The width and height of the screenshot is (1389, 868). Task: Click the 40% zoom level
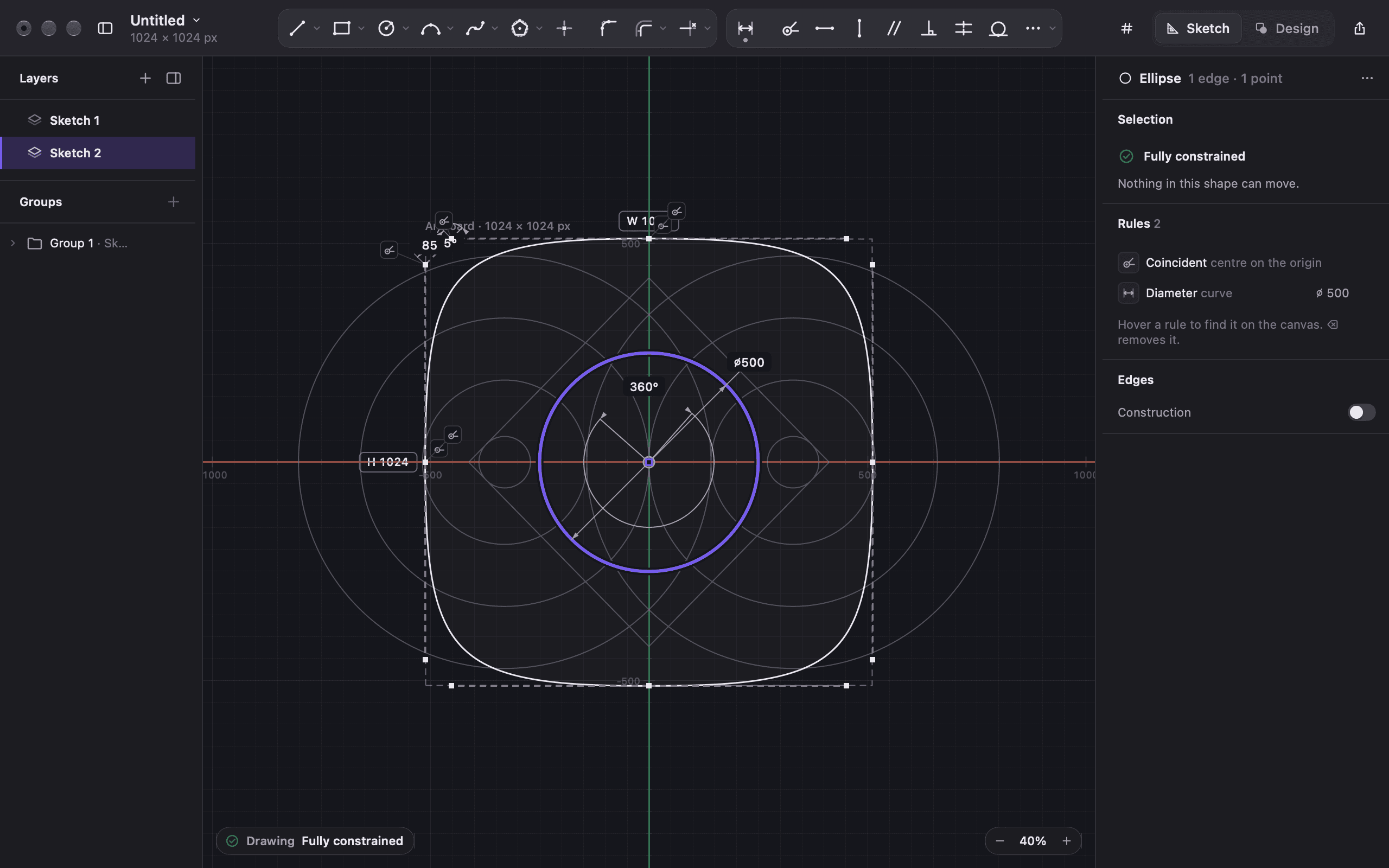pyautogui.click(x=1033, y=841)
